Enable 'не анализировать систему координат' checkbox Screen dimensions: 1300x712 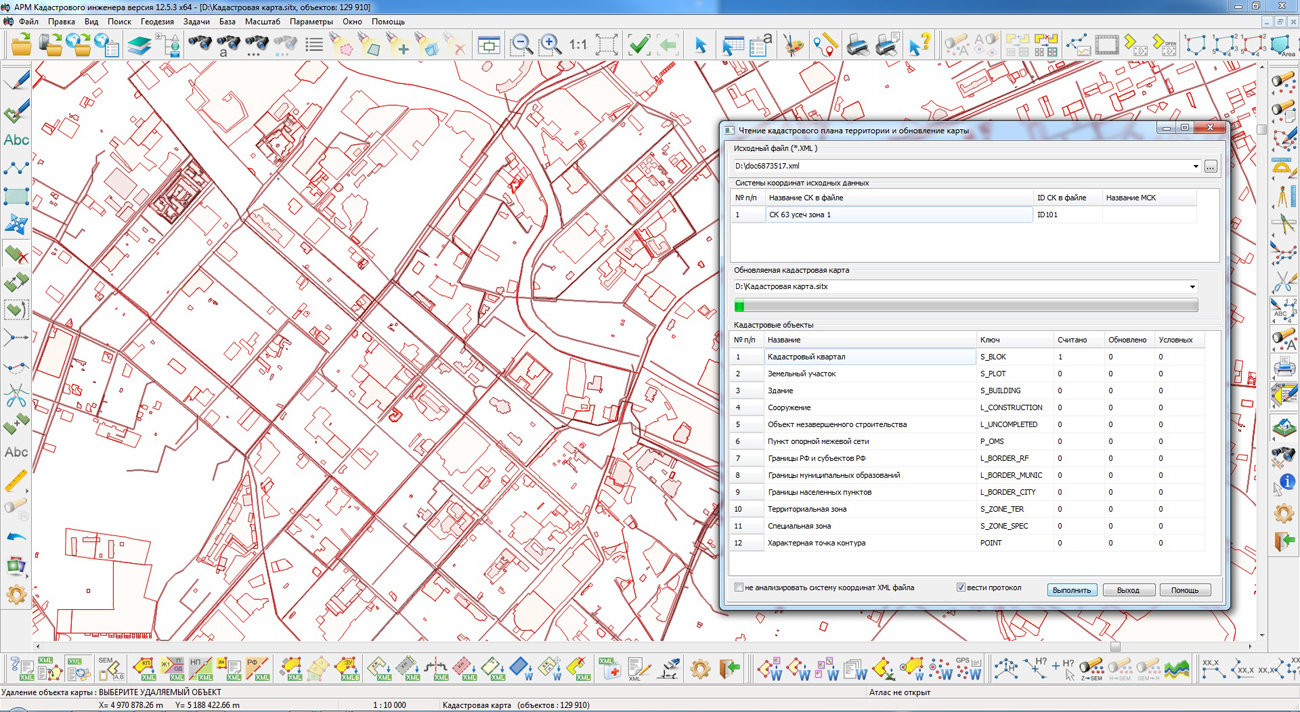(x=740, y=588)
